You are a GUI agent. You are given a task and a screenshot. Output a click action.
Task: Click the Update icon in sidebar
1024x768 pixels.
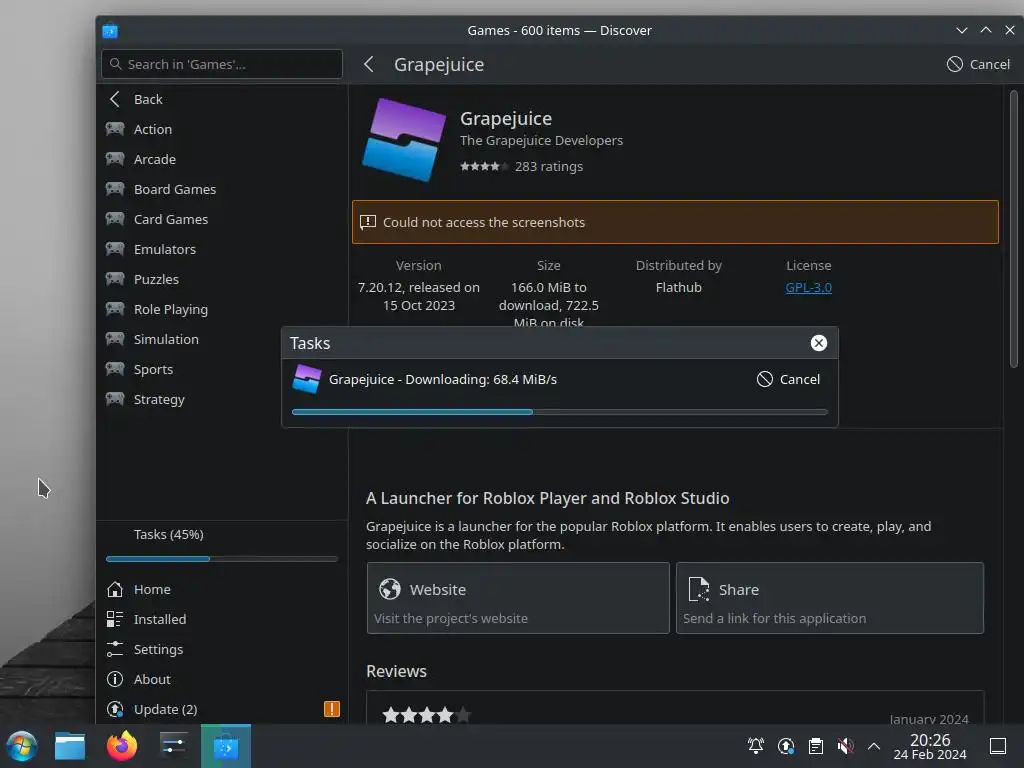pos(115,709)
